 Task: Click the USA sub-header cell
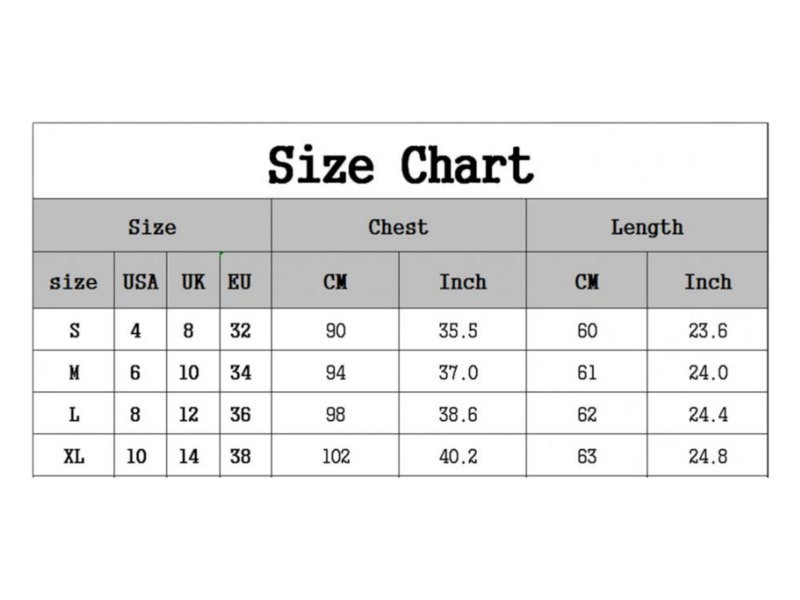pos(140,281)
